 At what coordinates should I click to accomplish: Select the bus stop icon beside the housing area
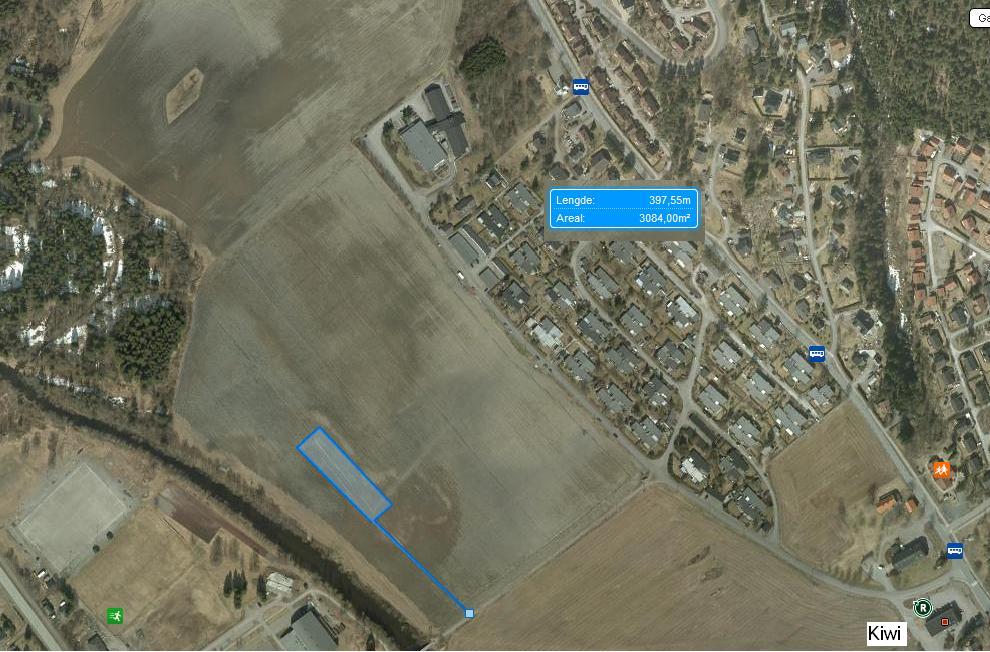pyautogui.click(x=817, y=353)
